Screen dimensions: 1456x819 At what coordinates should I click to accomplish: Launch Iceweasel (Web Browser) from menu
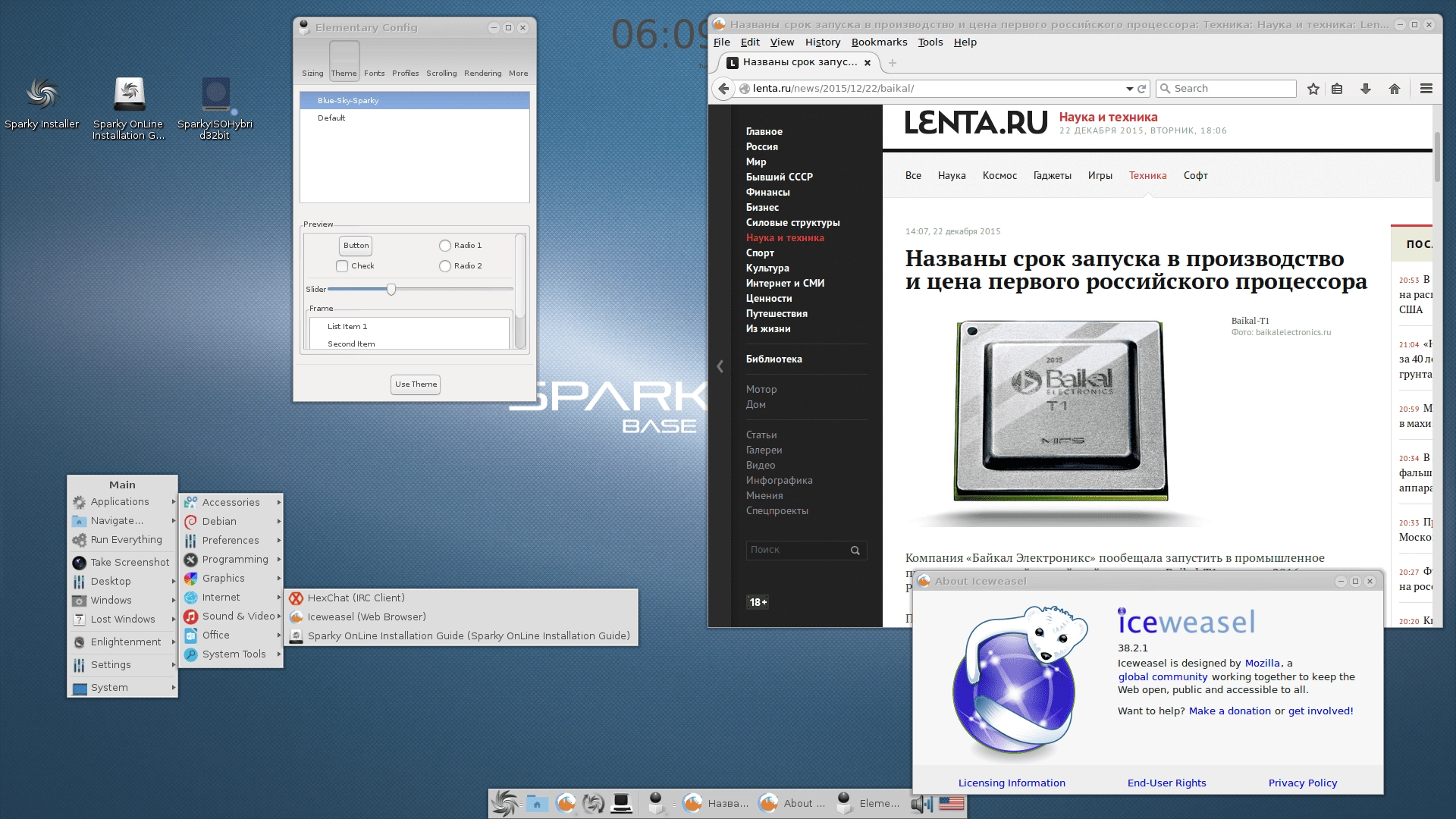[461, 617]
